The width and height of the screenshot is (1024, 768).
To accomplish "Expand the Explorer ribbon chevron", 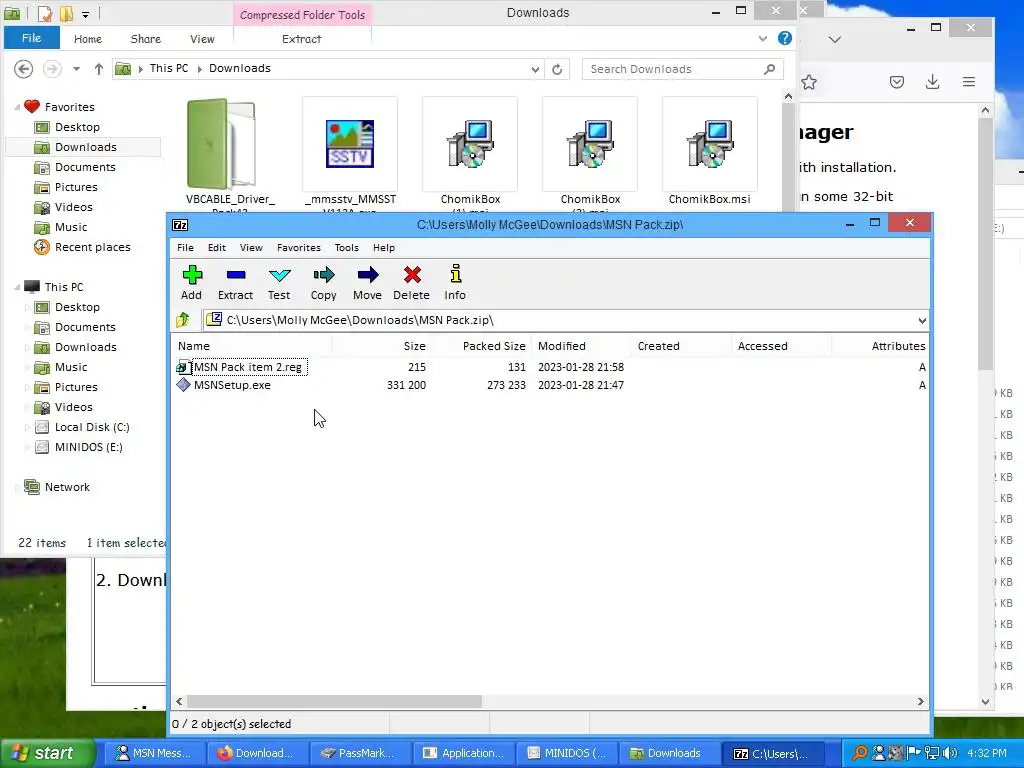I will coord(762,39).
